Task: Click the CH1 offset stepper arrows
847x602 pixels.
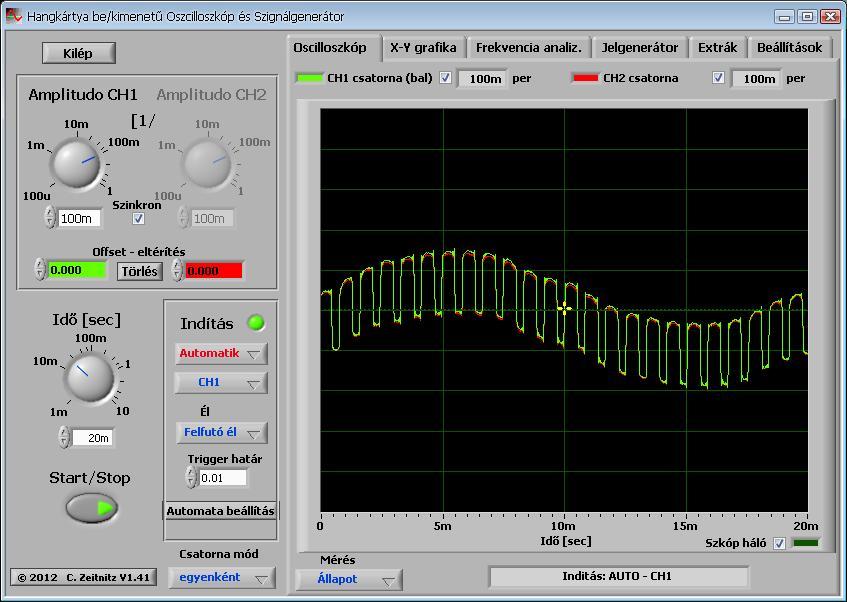Action: 40,270
